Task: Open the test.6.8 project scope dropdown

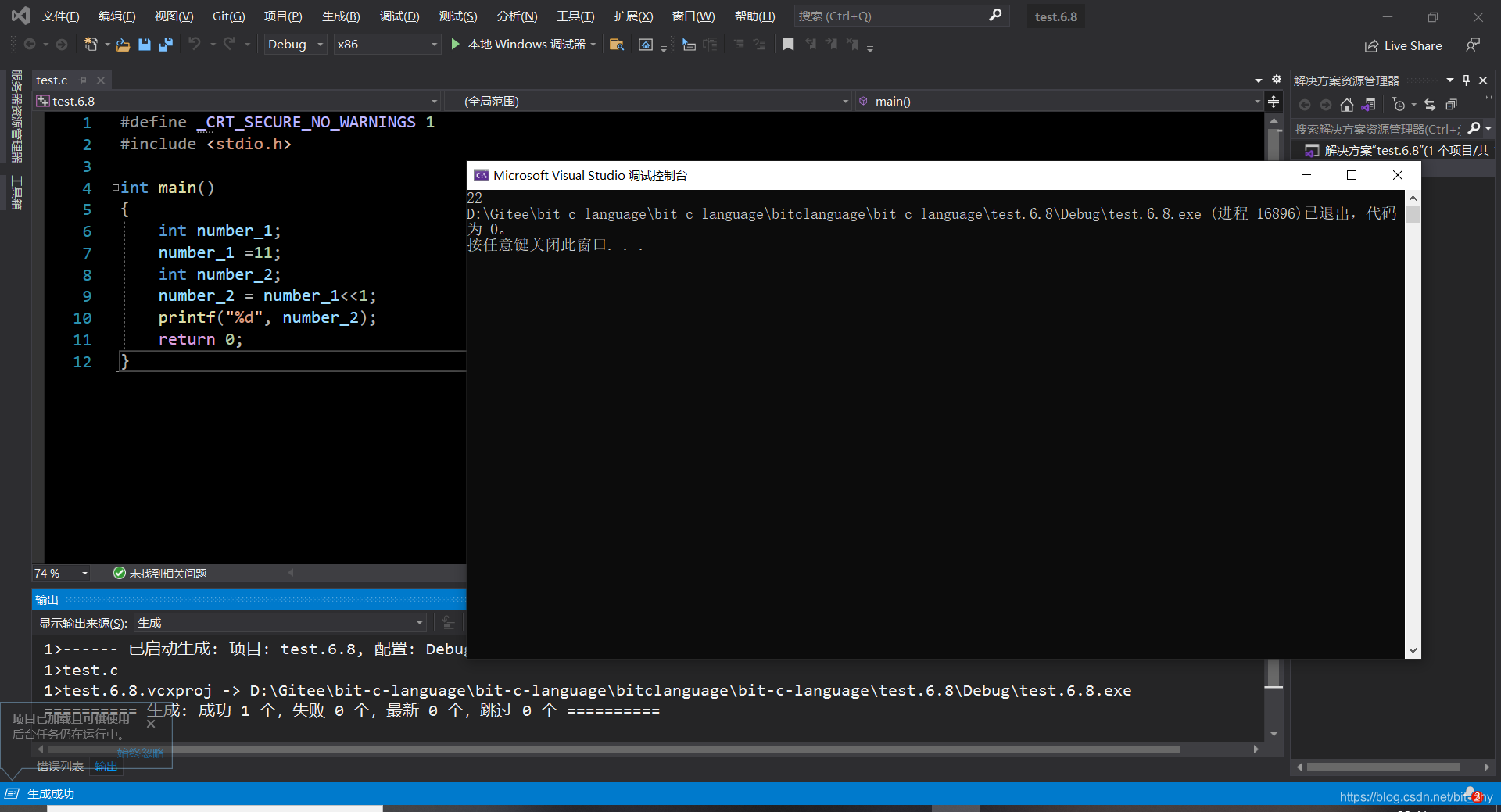Action: point(237,101)
